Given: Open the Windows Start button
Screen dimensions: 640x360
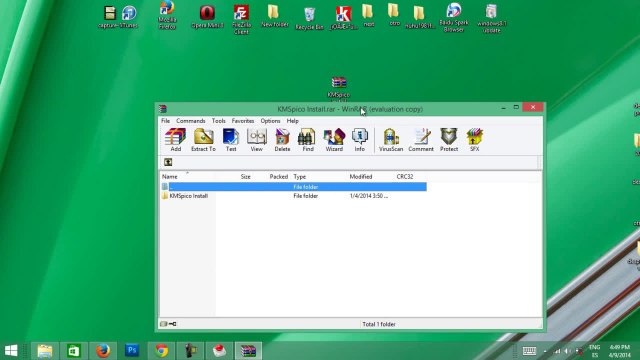Looking at the screenshot, I should [x=11, y=351].
